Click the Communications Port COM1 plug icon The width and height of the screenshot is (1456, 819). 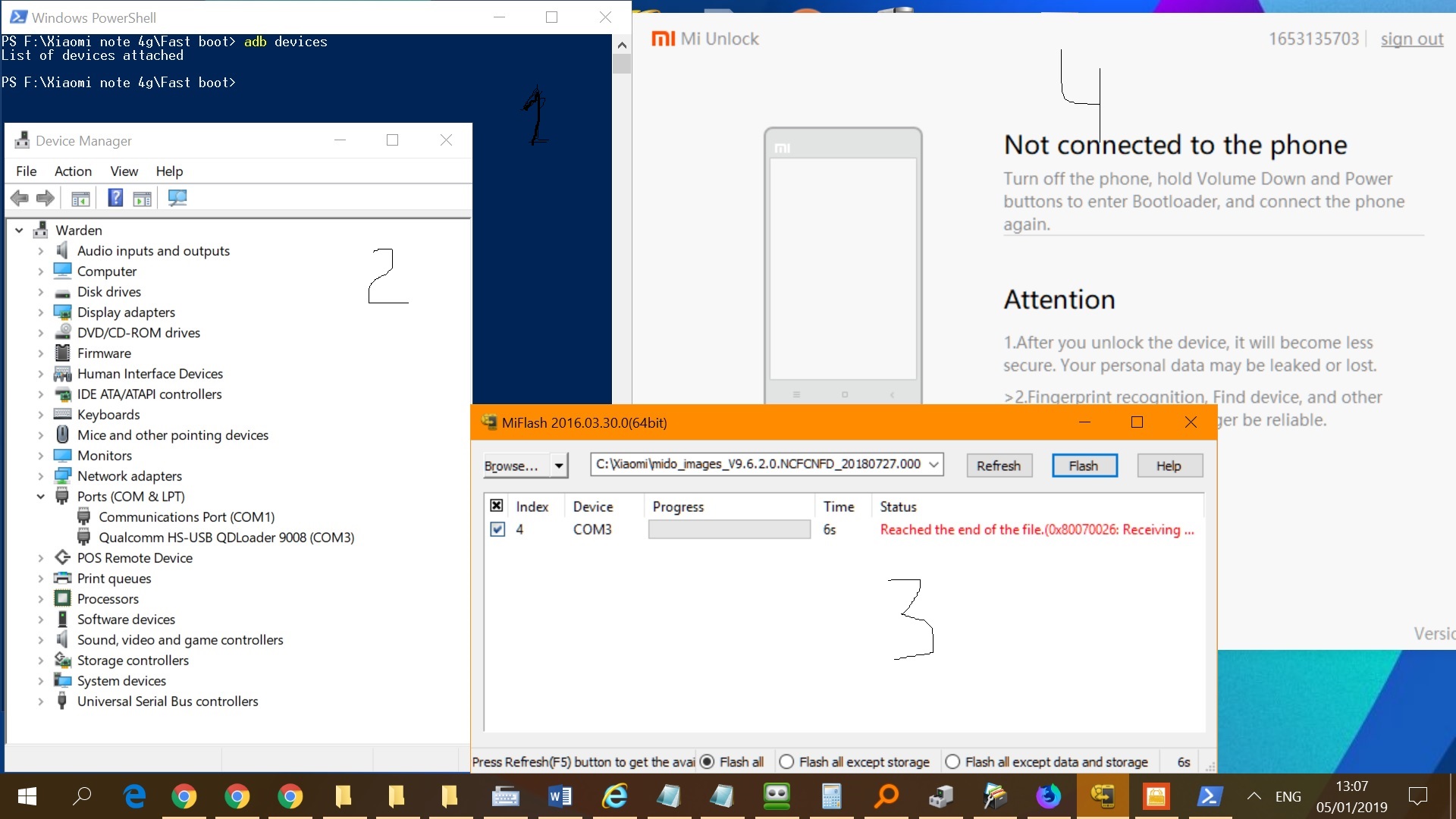click(83, 516)
